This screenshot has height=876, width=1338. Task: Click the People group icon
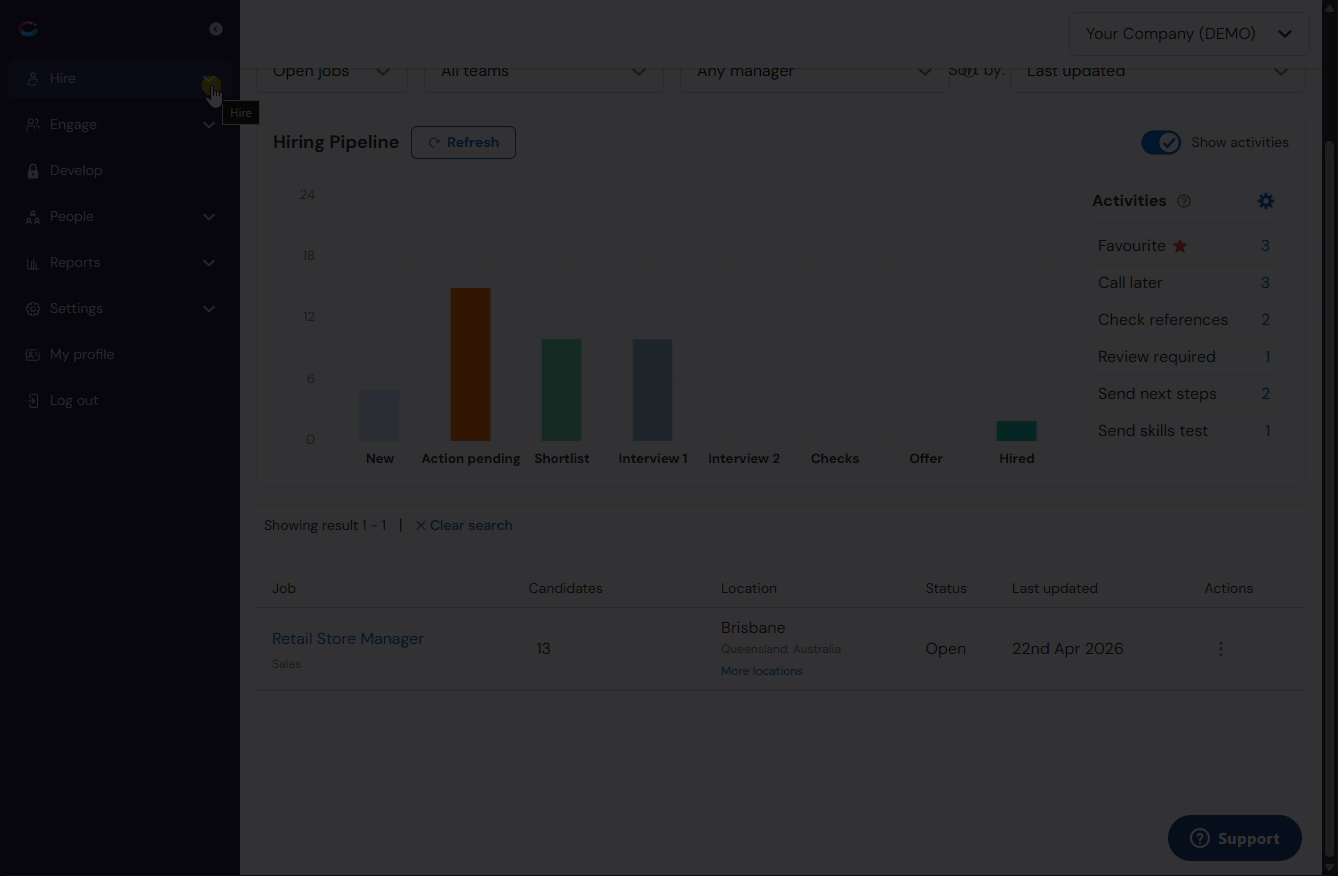coord(32,216)
